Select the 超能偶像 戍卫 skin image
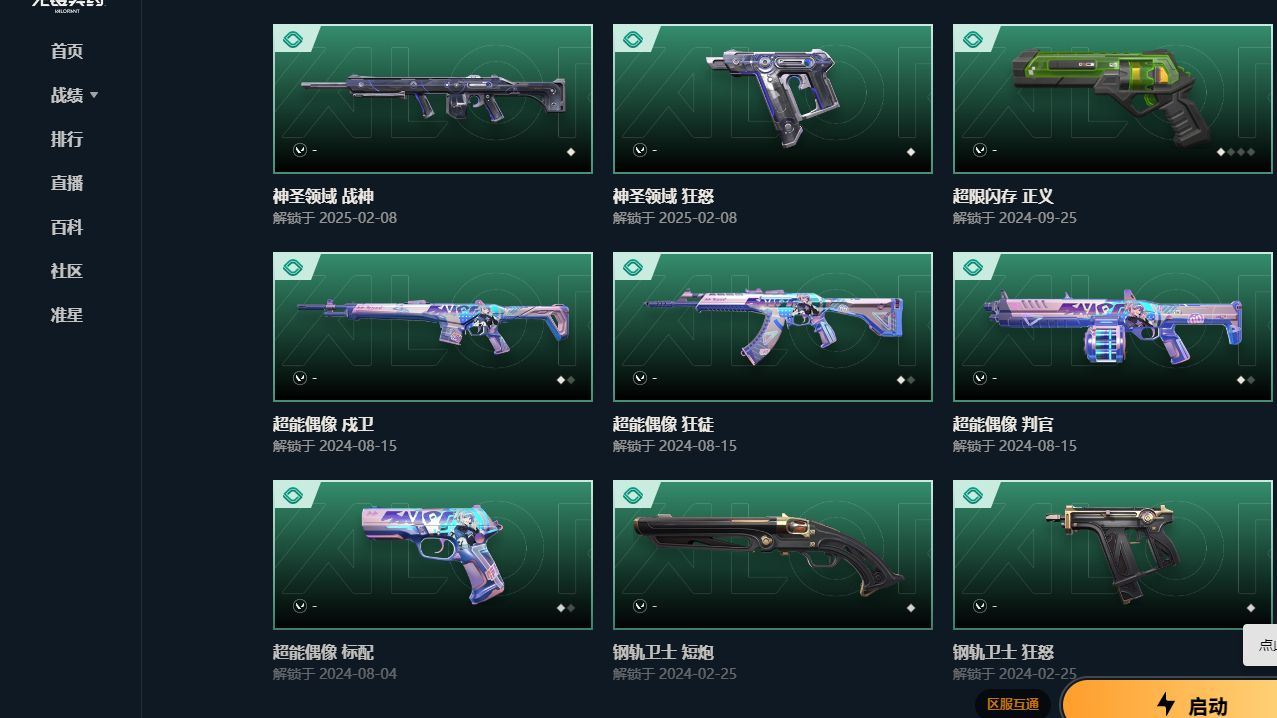The height and width of the screenshot is (718, 1277). [x=433, y=327]
